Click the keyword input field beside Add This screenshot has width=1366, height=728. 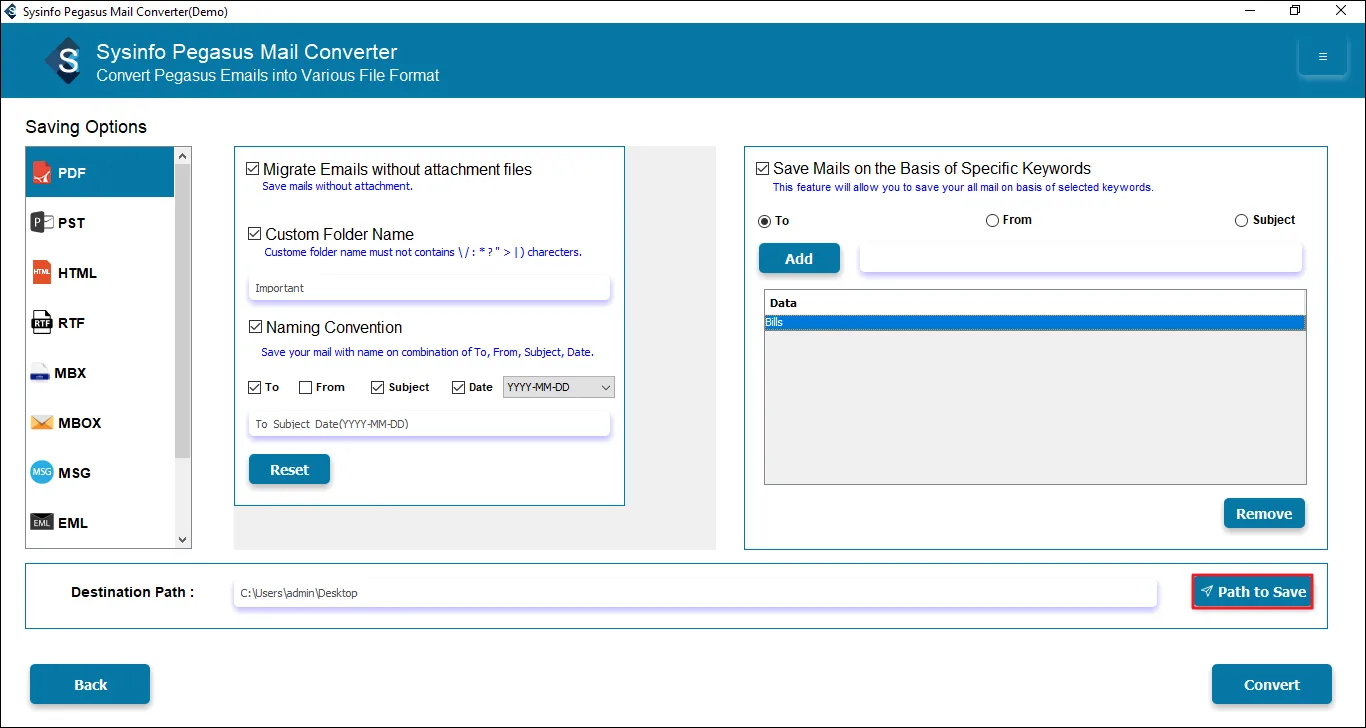point(1080,258)
